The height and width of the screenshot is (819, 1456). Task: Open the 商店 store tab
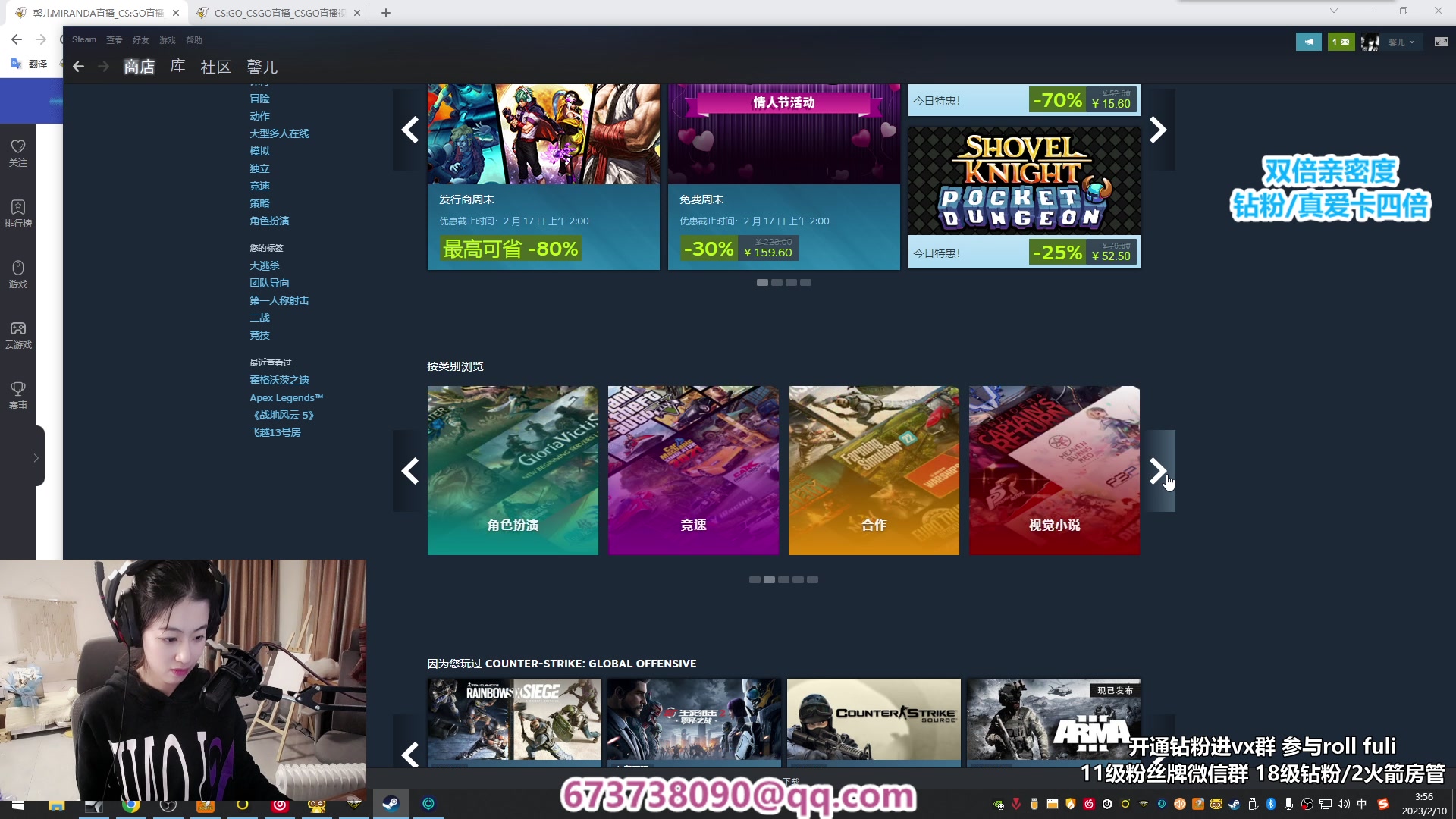[x=139, y=67]
